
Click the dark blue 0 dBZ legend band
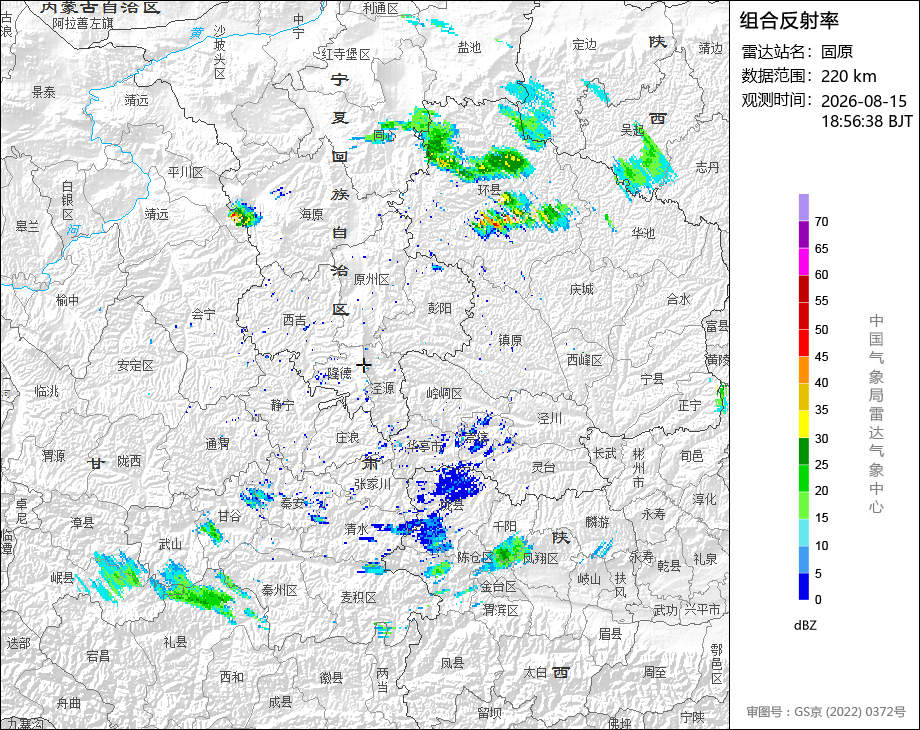(804, 586)
